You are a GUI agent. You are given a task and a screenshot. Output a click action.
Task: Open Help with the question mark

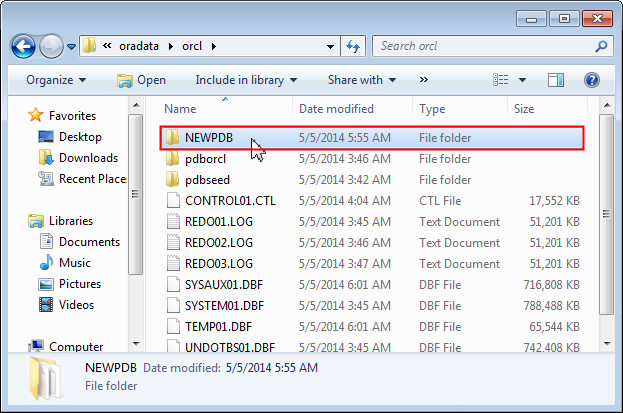tap(592, 80)
